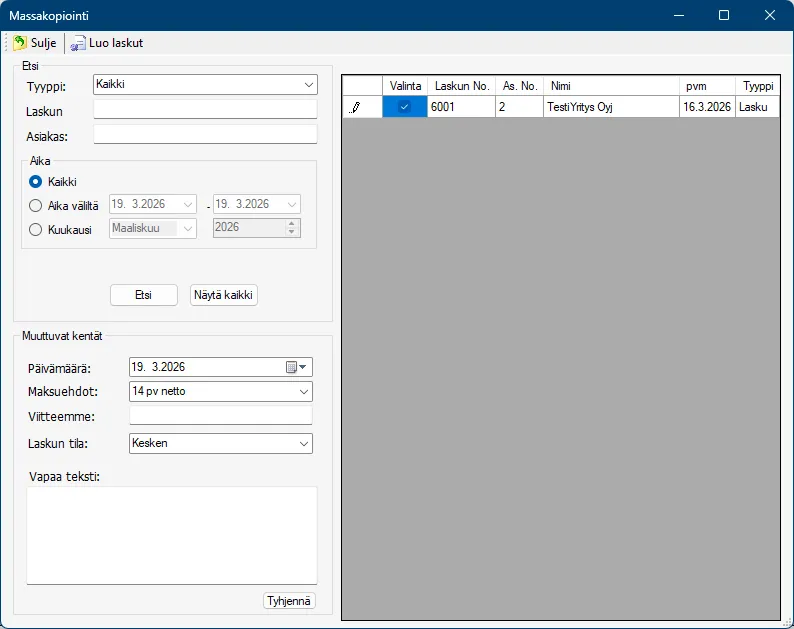Select the Aika väliltä radio button

pyautogui.click(x=36, y=204)
